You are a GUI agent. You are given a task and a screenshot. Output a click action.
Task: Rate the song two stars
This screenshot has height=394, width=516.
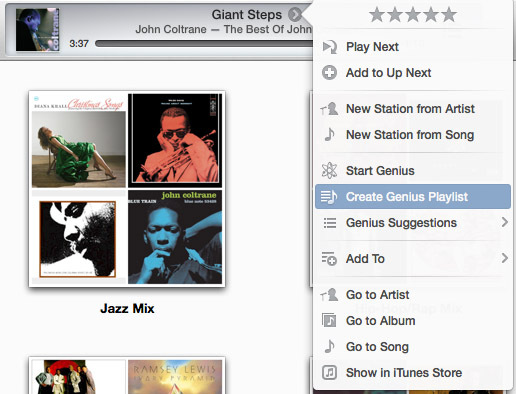click(395, 15)
